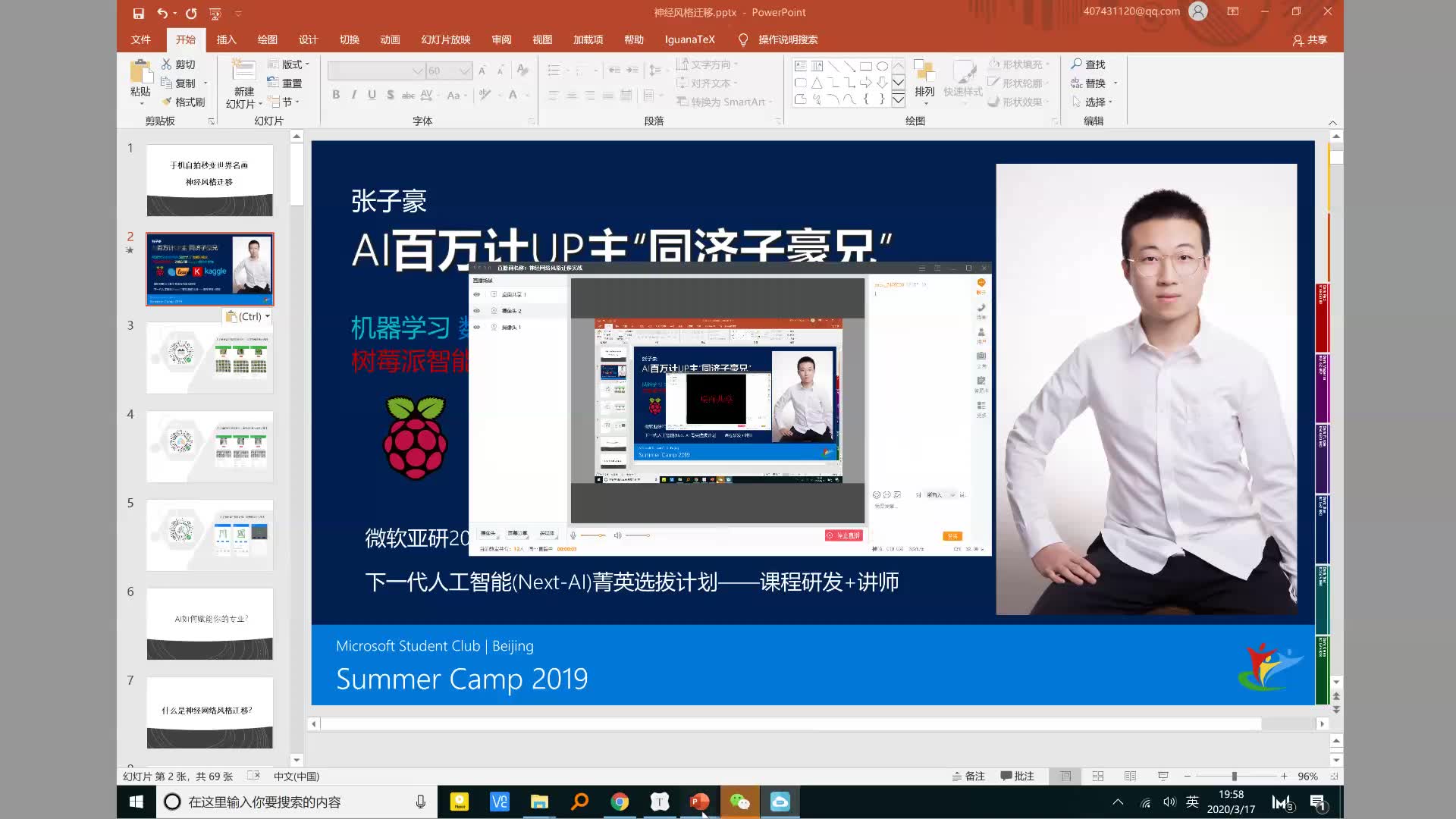Toggle normal view button in status bar
This screenshot has width=1456, height=819.
coord(1065,777)
